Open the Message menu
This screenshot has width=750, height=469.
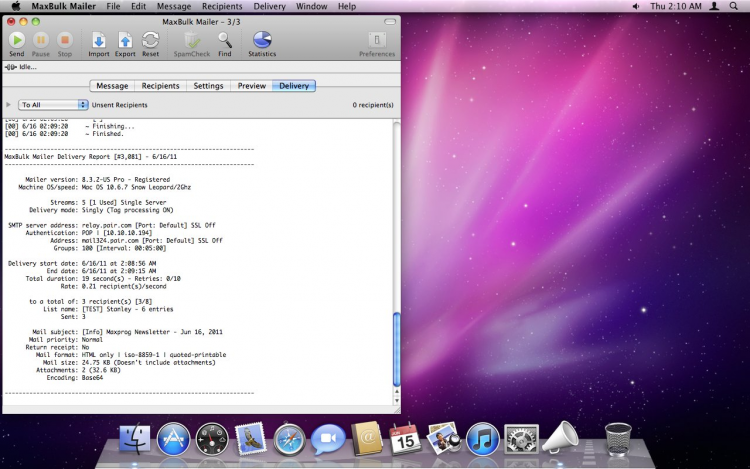[x=174, y=6]
